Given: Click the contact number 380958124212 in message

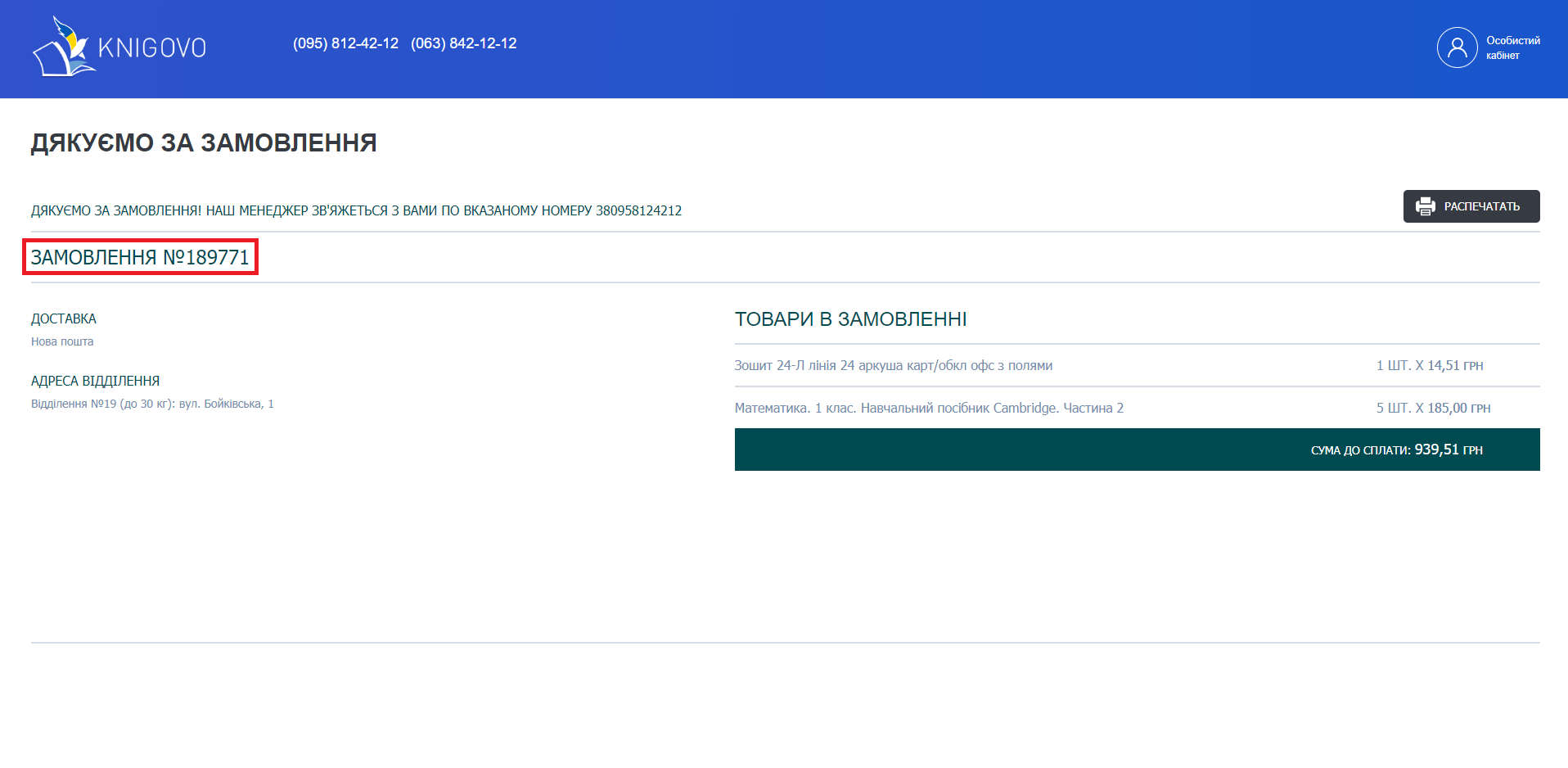Looking at the screenshot, I should [x=638, y=210].
